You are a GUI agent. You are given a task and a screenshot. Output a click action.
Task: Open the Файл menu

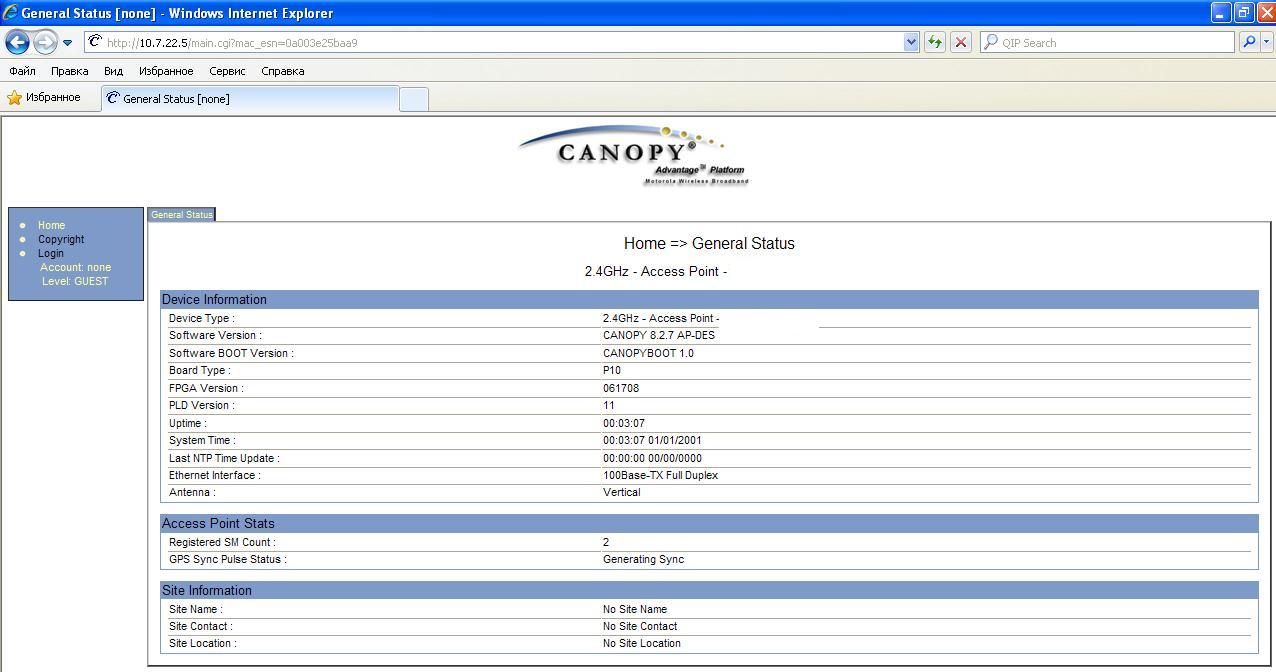[22, 71]
